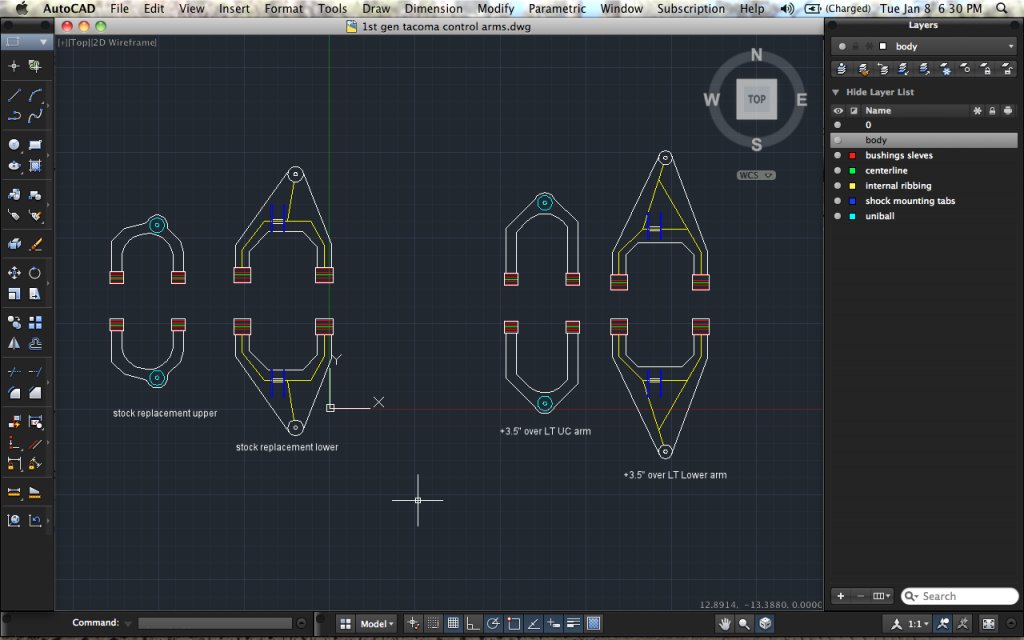
Task: Select the Polyline tool
Action: (14, 116)
